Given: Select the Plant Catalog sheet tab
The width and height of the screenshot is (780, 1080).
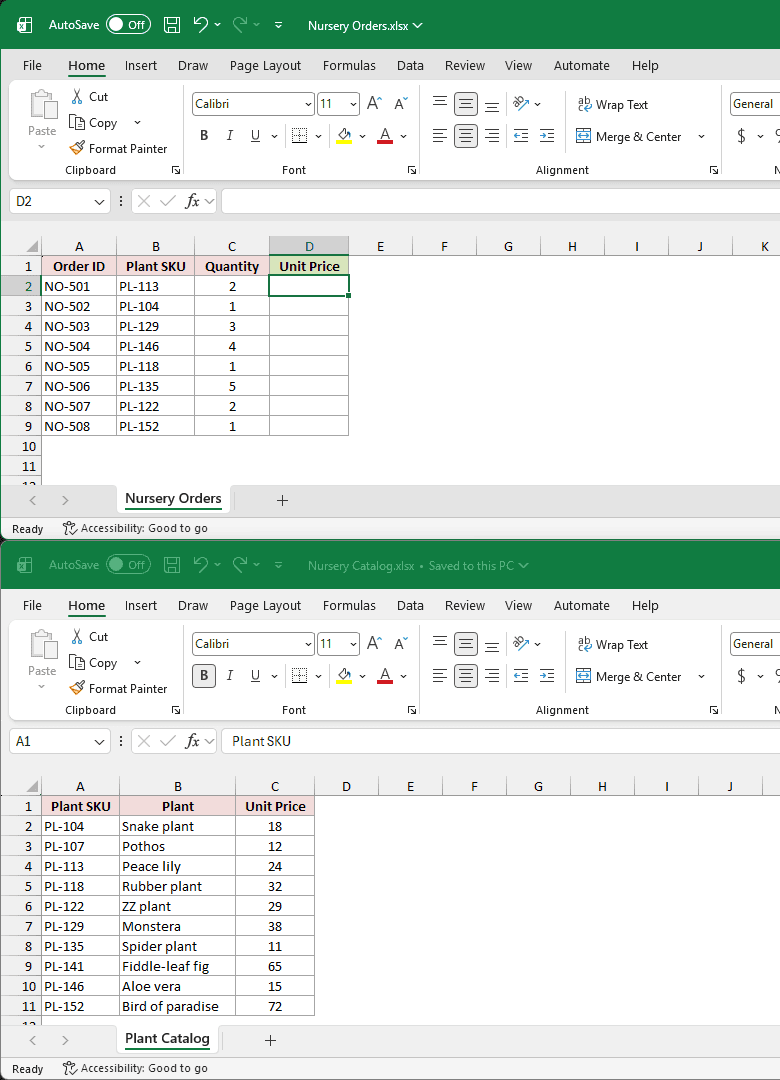Looking at the screenshot, I should (x=167, y=1039).
